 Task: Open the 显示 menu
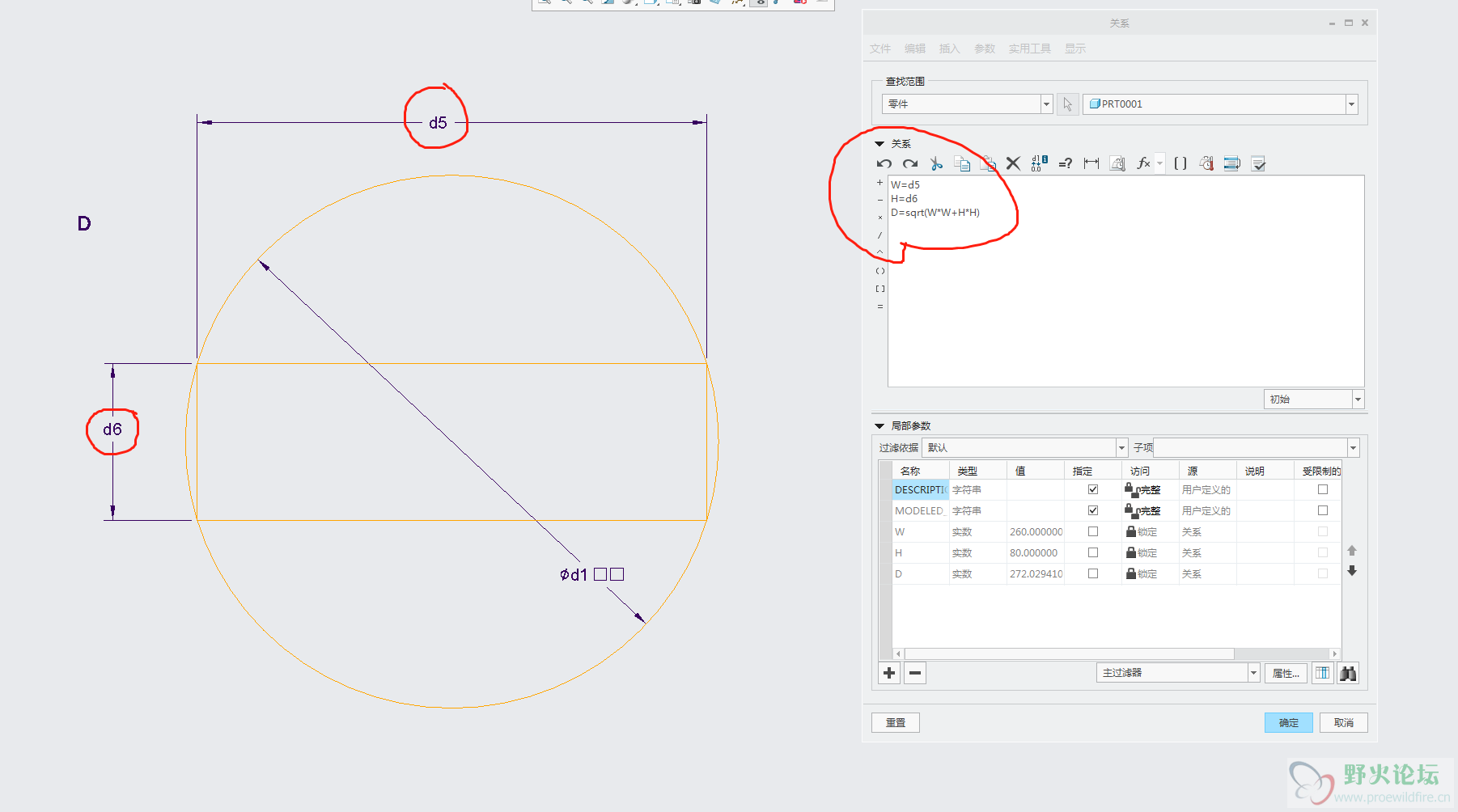point(1075,49)
